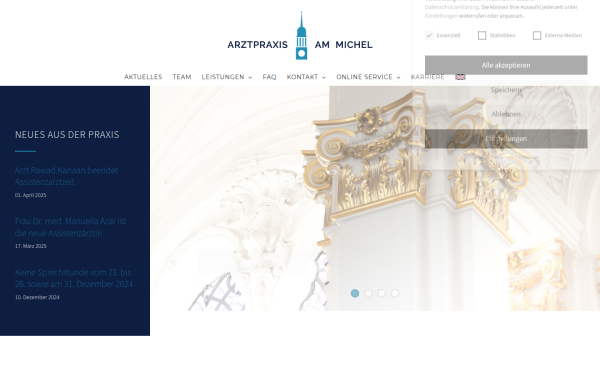Select the third slider dot
Image resolution: width=600 pixels, height=375 pixels.
pos(382,293)
